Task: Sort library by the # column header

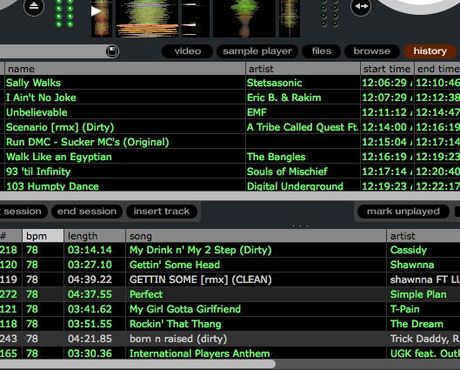Action: point(11,236)
